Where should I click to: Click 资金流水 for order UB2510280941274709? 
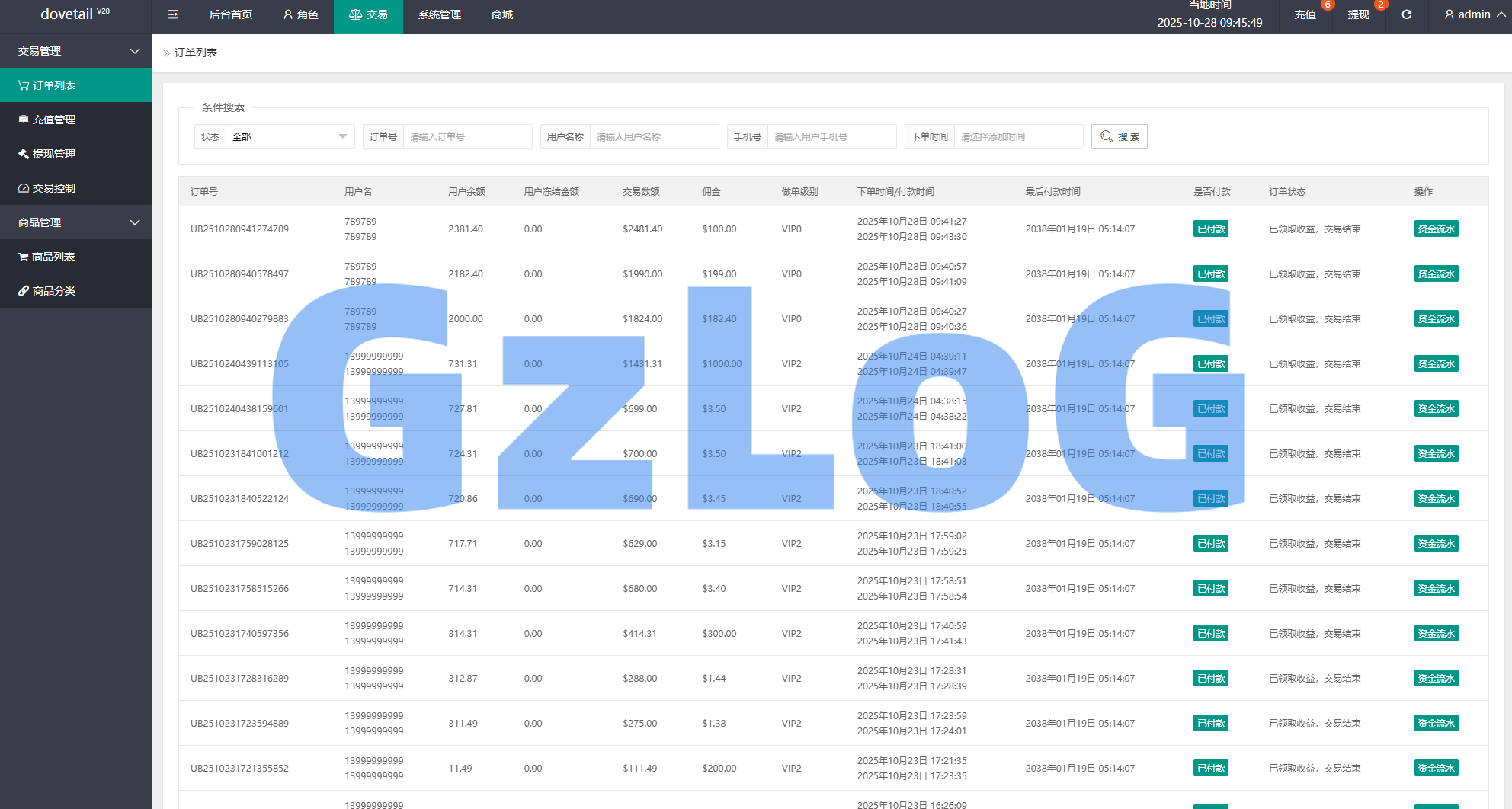pos(1436,229)
